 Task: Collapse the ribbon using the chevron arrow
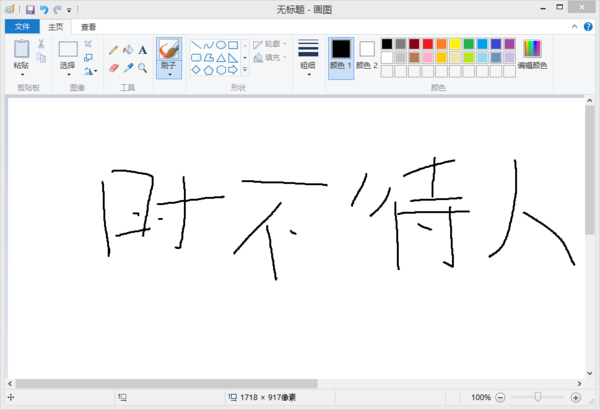(576, 27)
